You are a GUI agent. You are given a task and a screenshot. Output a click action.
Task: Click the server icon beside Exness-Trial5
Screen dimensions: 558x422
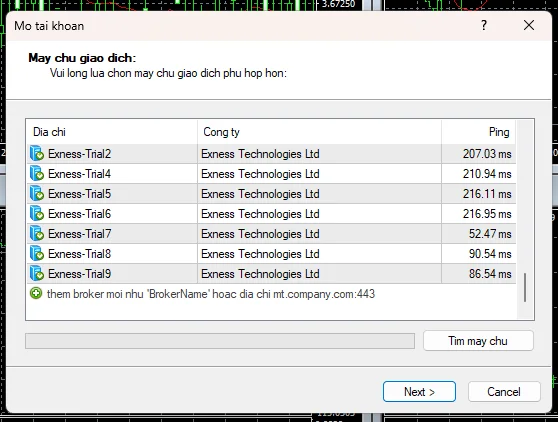tap(37, 194)
